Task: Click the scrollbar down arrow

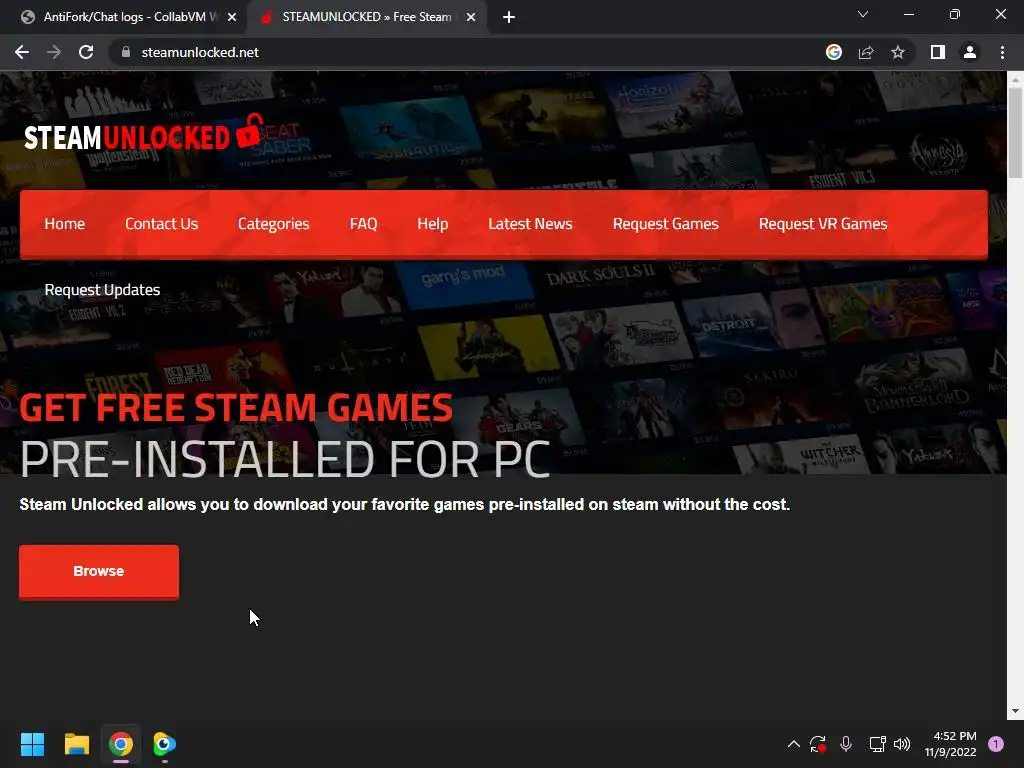Action: 1015,711
